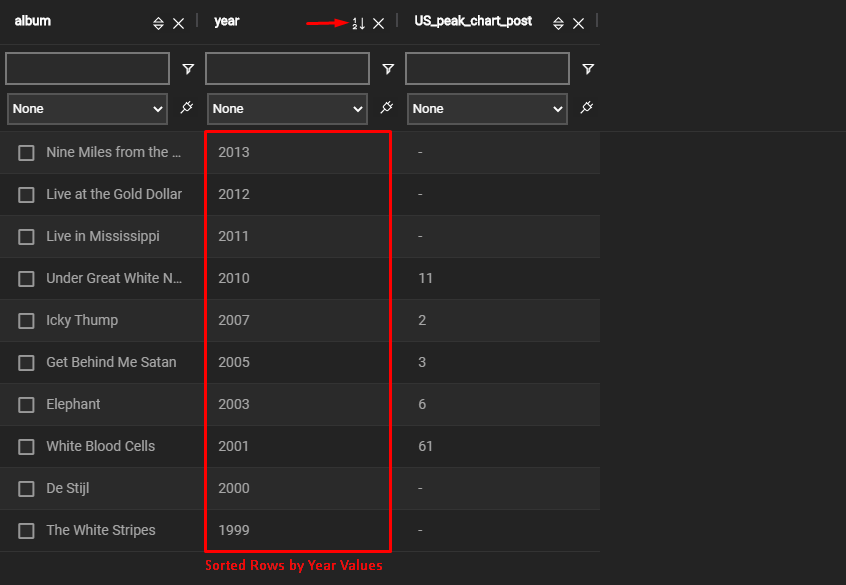The height and width of the screenshot is (585, 846).
Task: Expand the year column None dropdown
Action: [287, 108]
